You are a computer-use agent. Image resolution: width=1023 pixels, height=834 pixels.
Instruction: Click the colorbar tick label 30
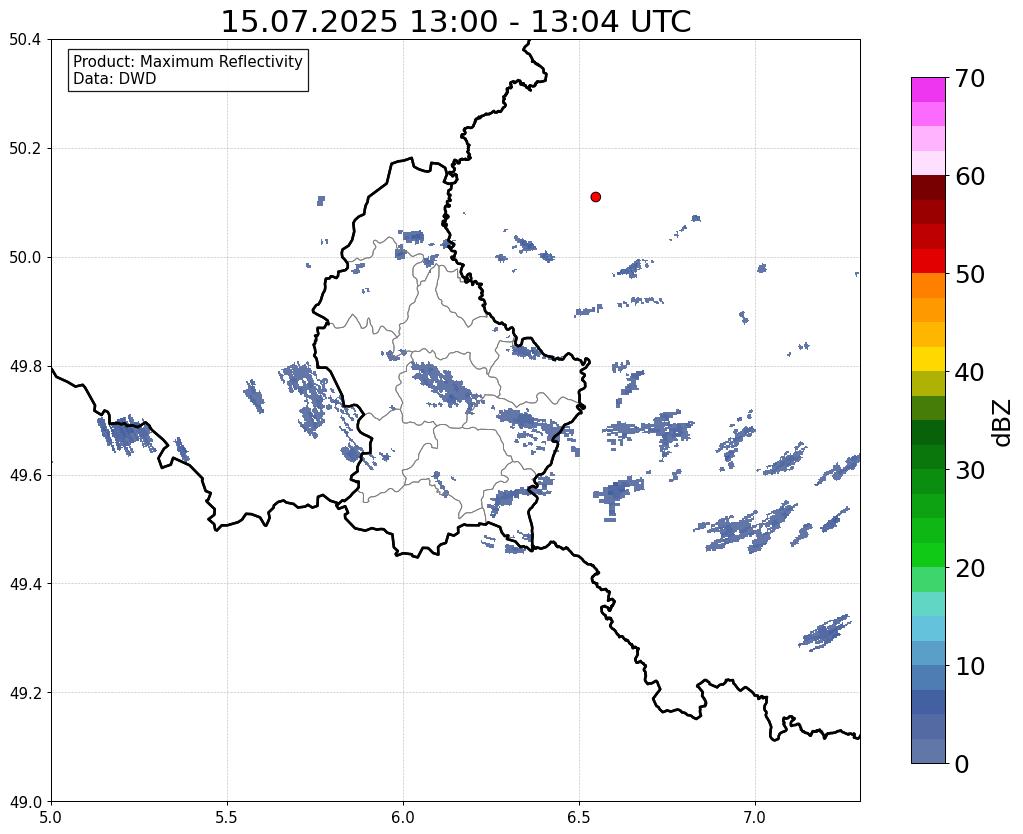point(970,470)
